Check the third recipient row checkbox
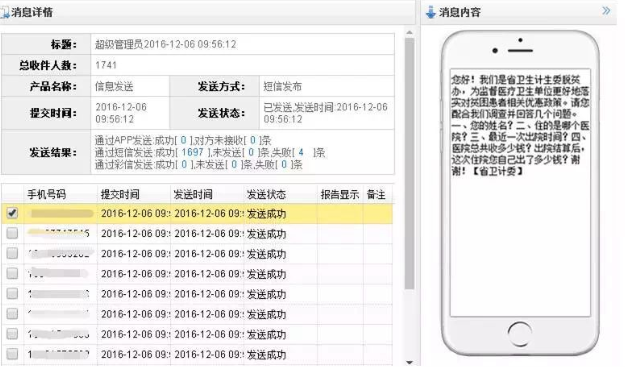Screen dimensions: 625x367 [12, 253]
